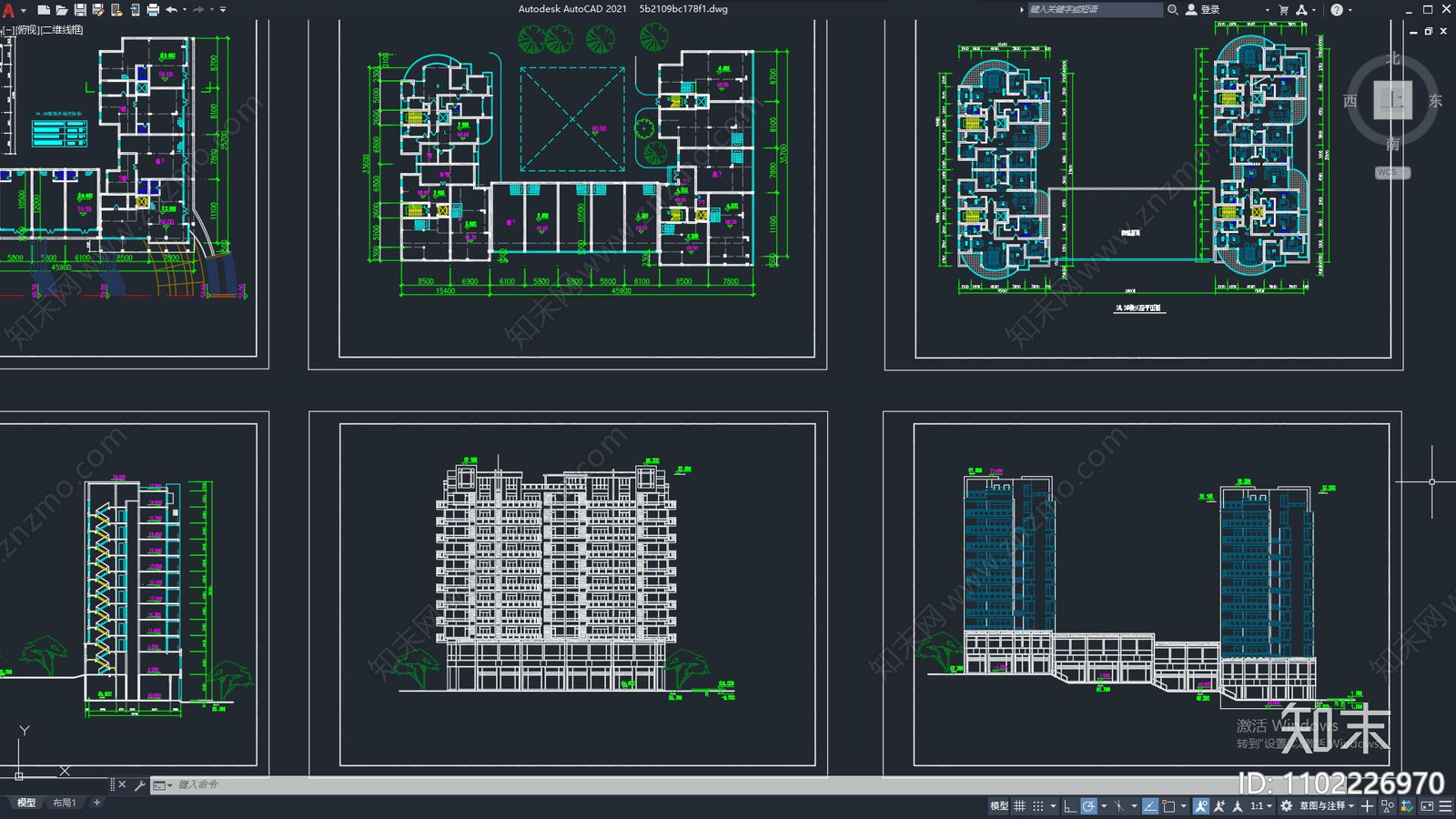Open the AutoCAD application menu logo

pos(8,9)
